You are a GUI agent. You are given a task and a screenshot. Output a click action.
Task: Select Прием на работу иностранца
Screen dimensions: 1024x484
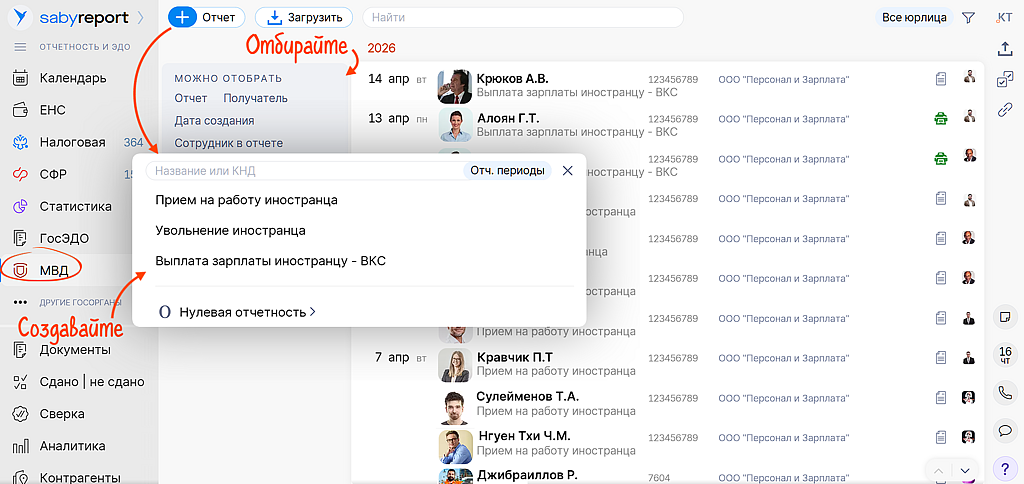point(246,200)
